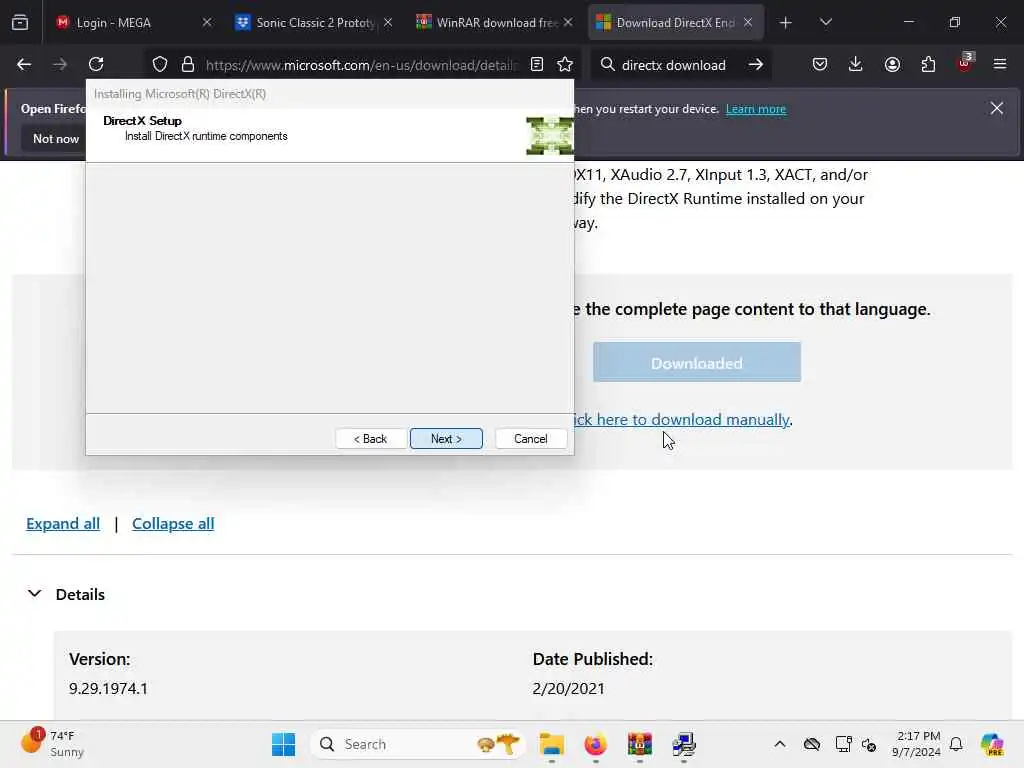Open the Firefox account menu
This screenshot has height=768, width=1024.
892,64
